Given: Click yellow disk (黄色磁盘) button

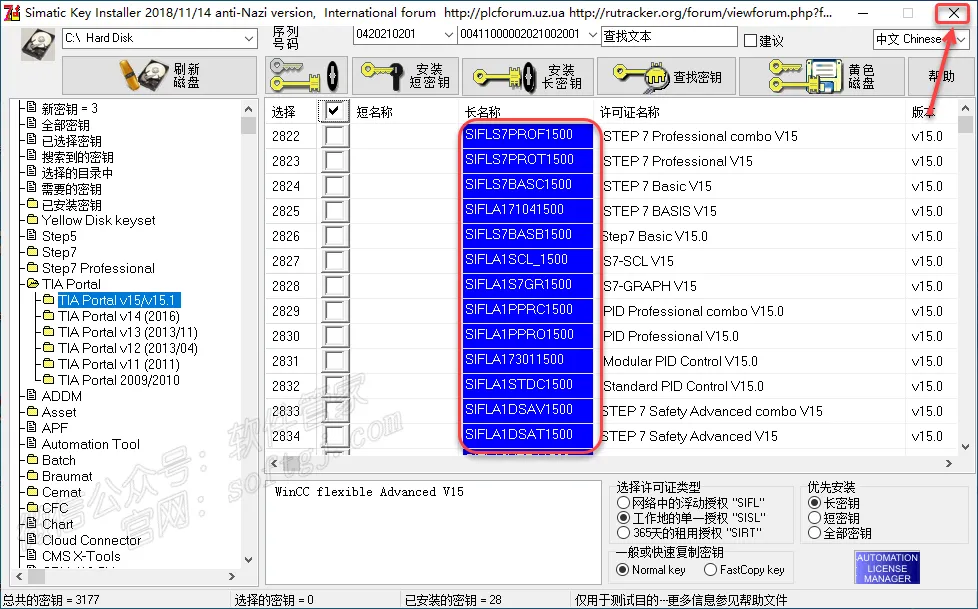Looking at the screenshot, I should pos(821,76).
